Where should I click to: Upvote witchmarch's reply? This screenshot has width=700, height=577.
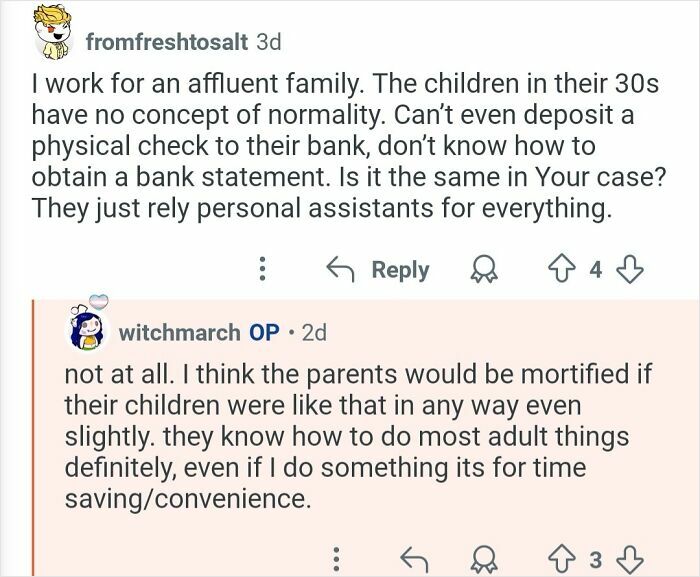pyautogui.click(x=560, y=558)
